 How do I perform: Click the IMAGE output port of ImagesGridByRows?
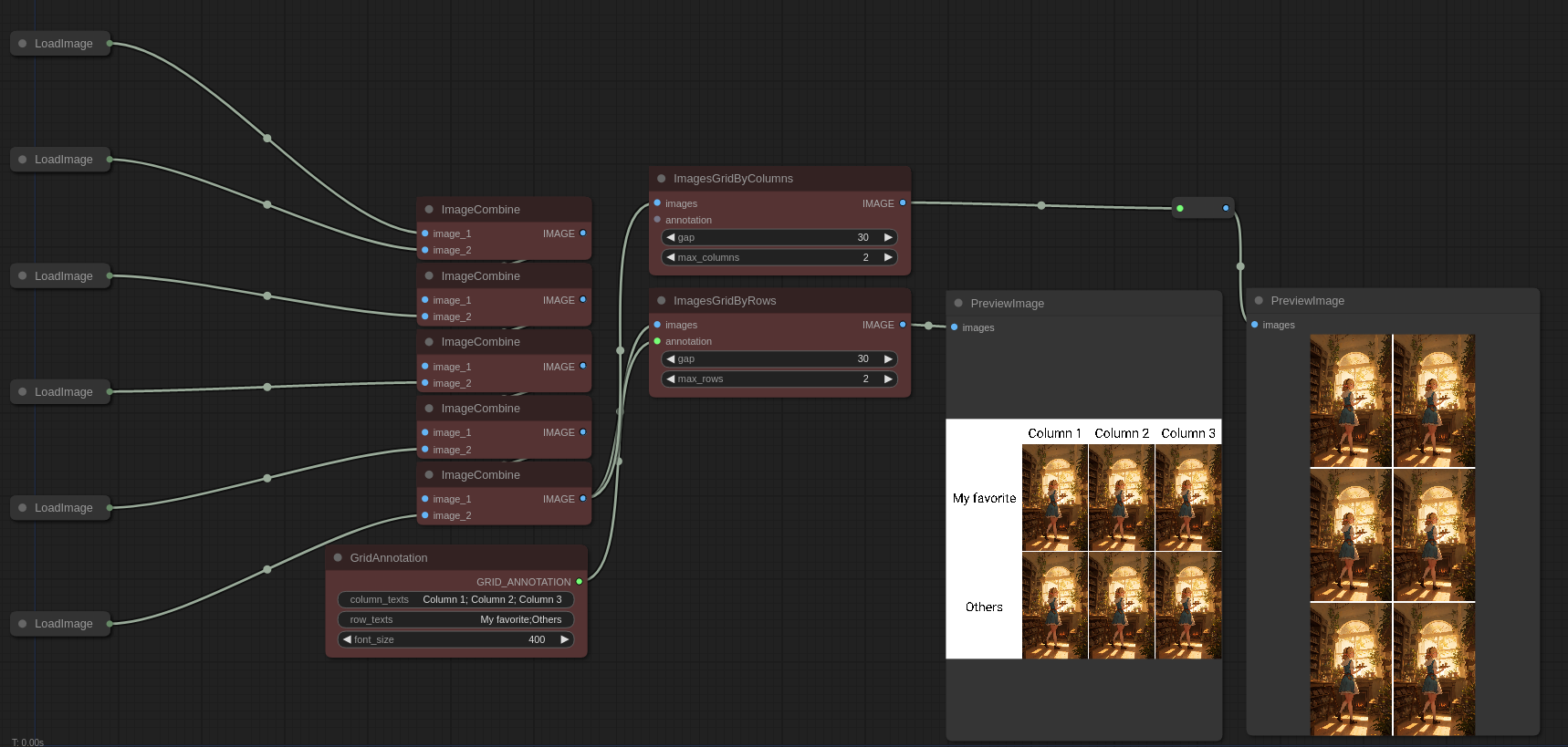pyautogui.click(x=903, y=325)
